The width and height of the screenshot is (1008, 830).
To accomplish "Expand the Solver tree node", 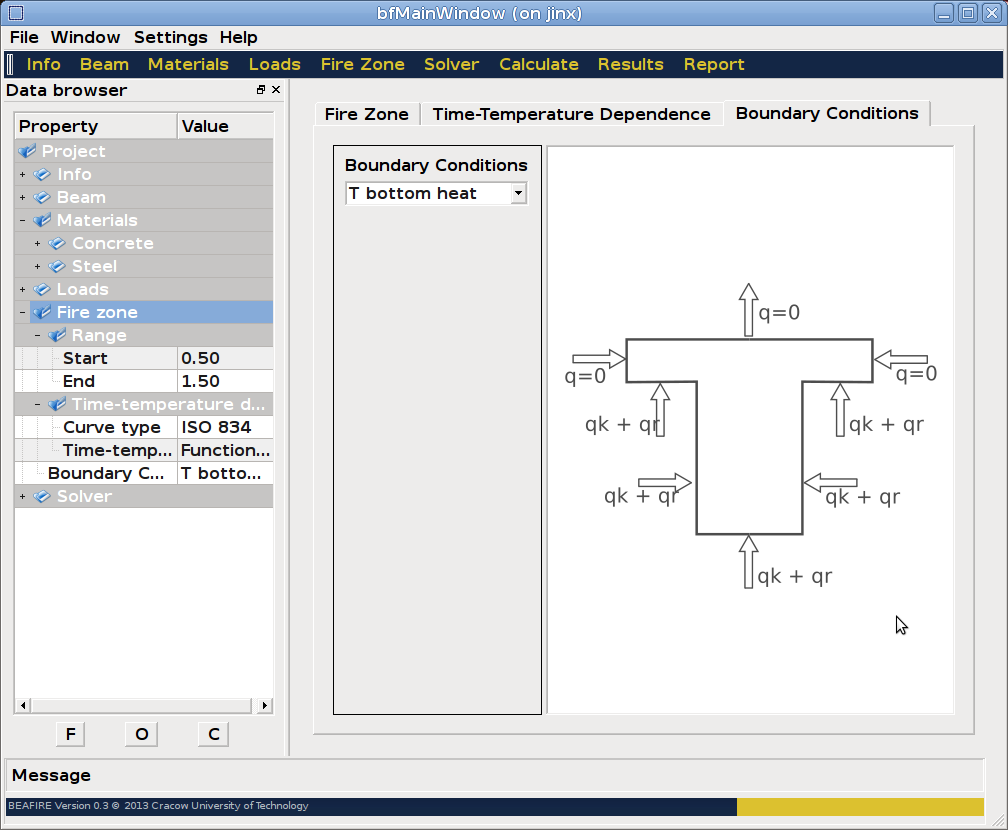I will click(22, 497).
